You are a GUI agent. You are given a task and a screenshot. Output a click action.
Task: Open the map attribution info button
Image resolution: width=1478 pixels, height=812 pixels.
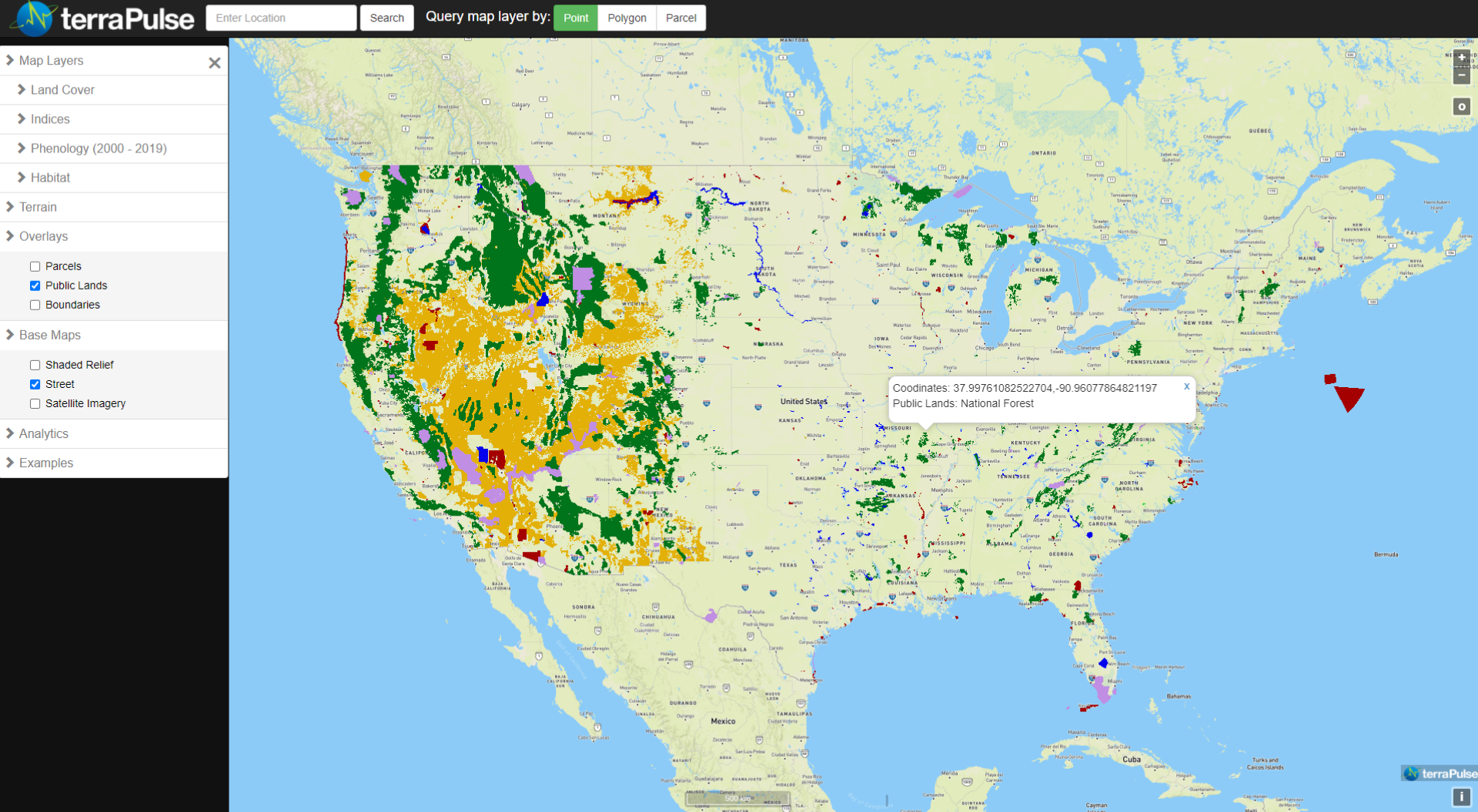pos(1461,797)
